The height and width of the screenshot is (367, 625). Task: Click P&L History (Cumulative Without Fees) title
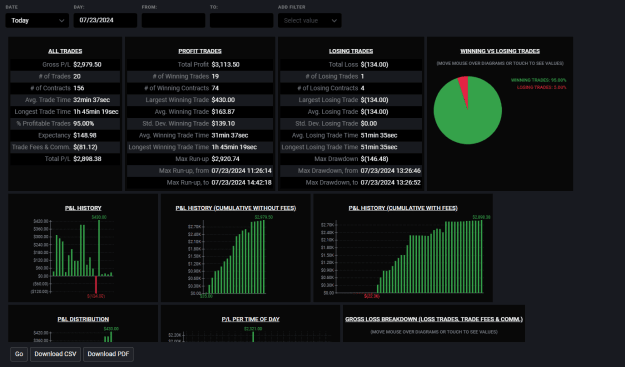point(236,208)
